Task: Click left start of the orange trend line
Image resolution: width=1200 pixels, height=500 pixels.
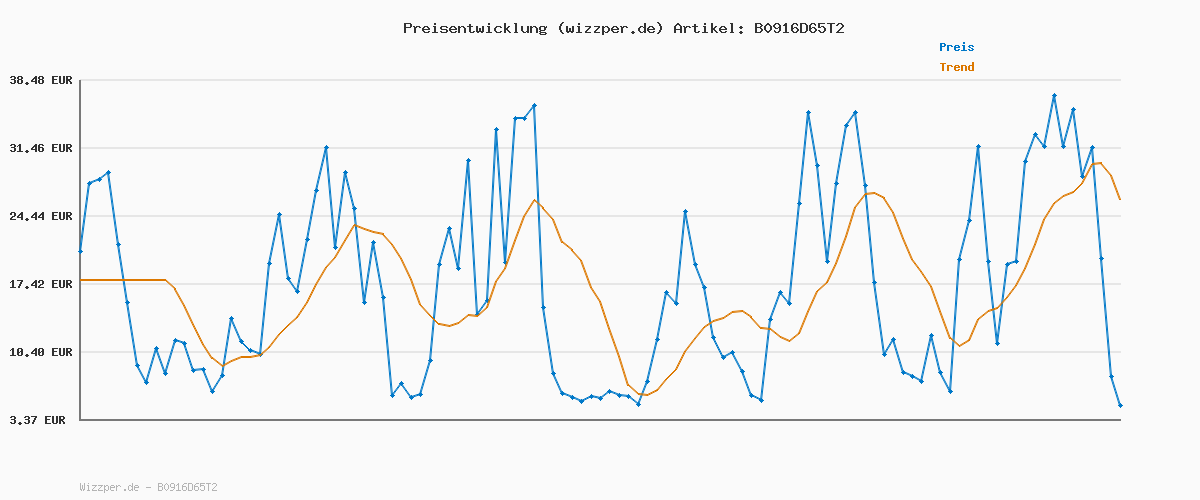Action: [82, 280]
